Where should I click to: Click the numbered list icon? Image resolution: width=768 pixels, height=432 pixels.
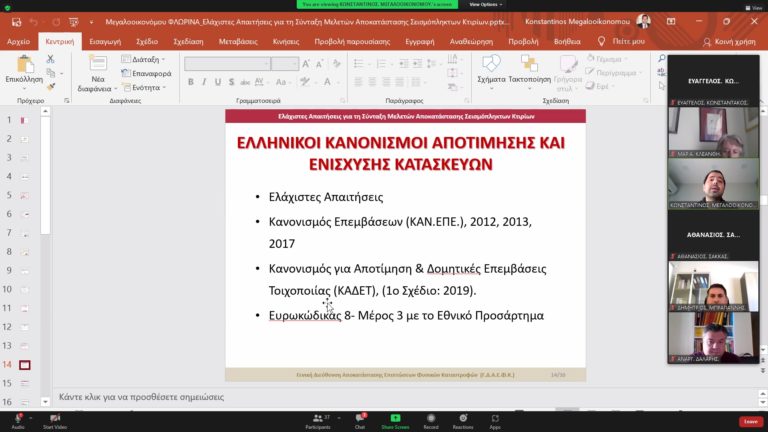tap(383, 64)
